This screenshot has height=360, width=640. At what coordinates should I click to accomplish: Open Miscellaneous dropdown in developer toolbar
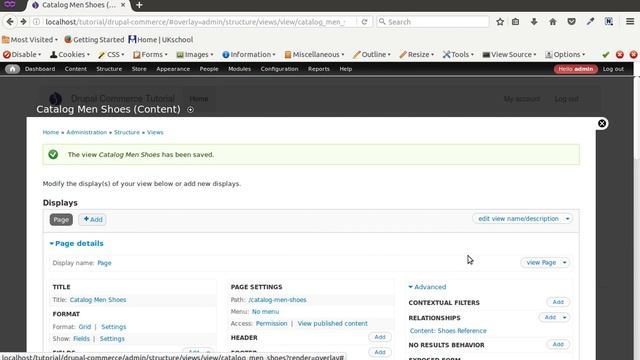pyautogui.click(x=314, y=54)
